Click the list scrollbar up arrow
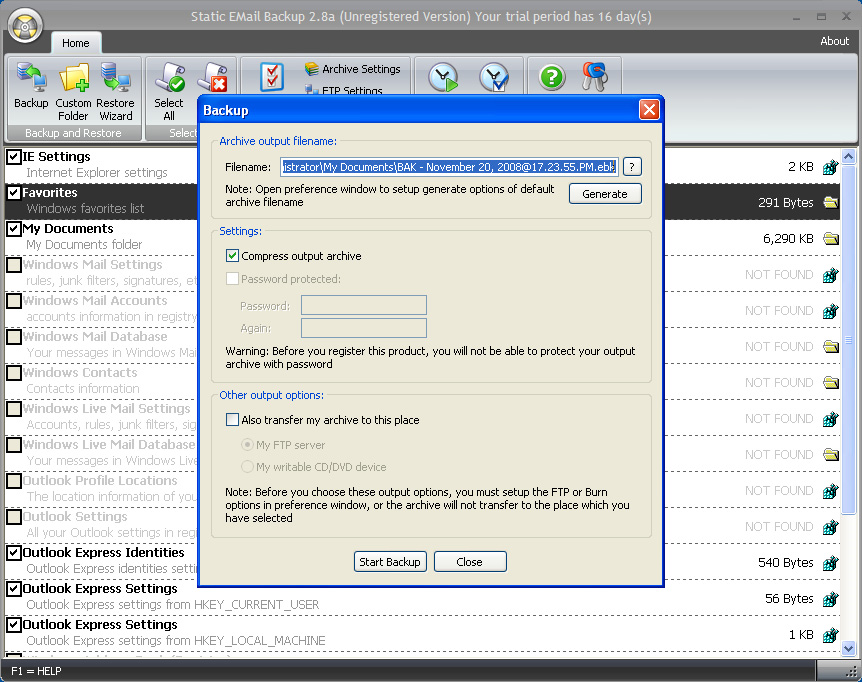Screen dimensions: 862x682 click(x=848, y=157)
